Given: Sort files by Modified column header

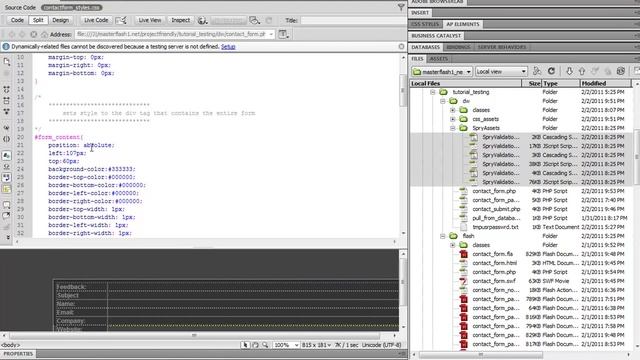Looking at the screenshot, I should [605, 83].
